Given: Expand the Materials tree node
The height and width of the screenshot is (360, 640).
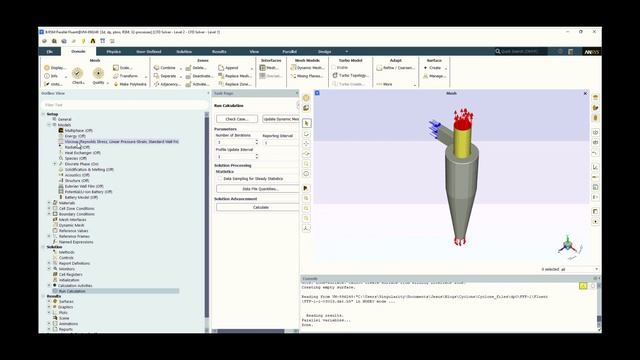Looking at the screenshot, I should pyautogui.click(x=49, y=202).
